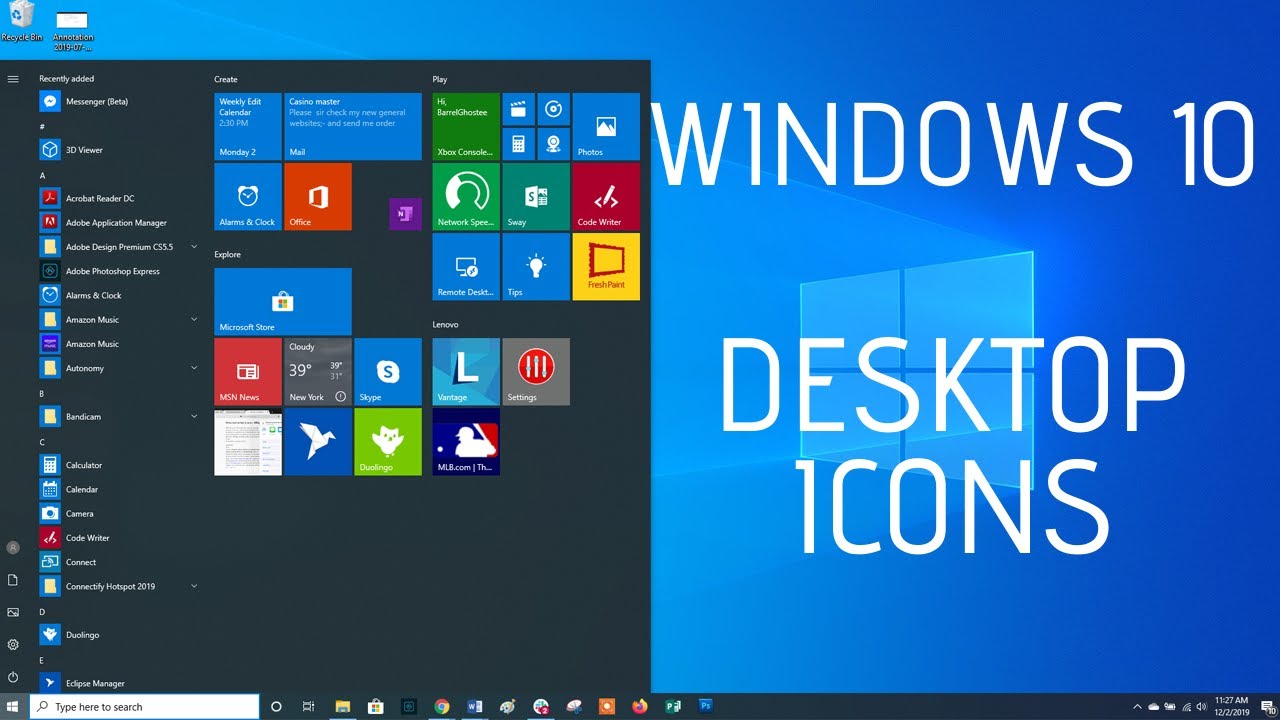Open Photoshop from the taskbar

(x=705, y=707)
